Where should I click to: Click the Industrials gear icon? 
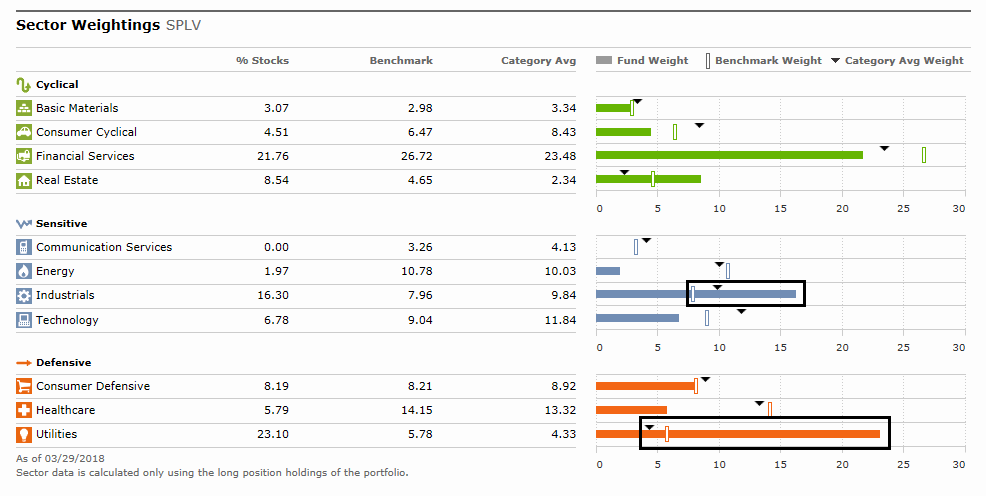coord(24,296)
